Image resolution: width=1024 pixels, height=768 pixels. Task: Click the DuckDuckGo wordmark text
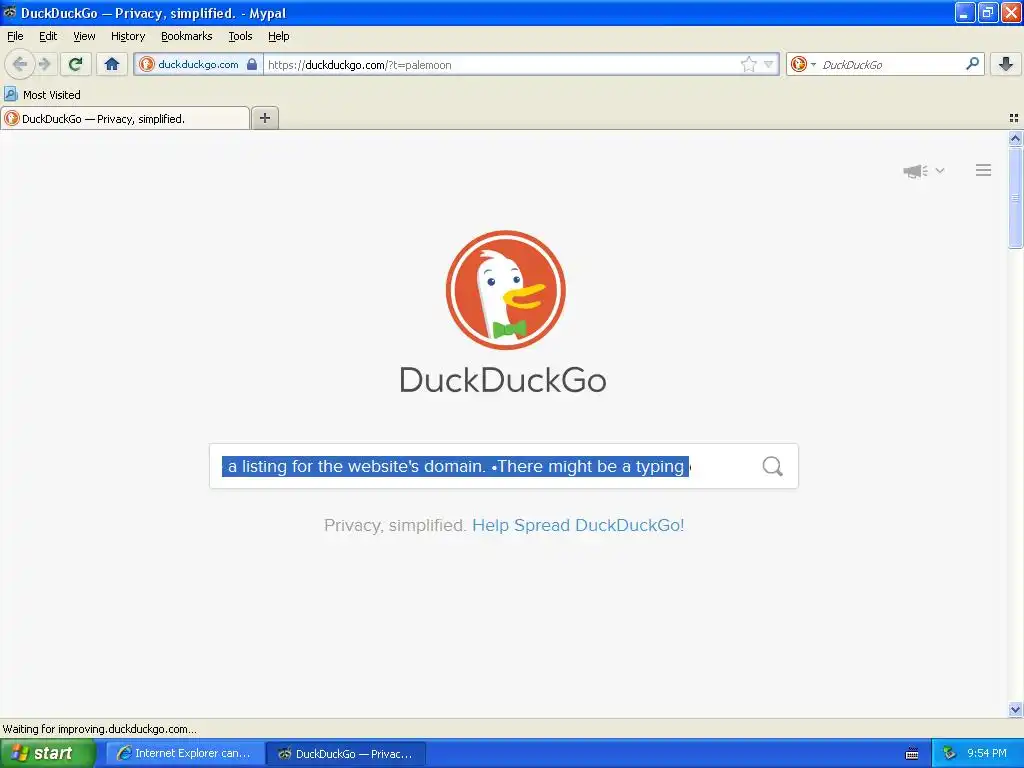click(x=503, y=380)
